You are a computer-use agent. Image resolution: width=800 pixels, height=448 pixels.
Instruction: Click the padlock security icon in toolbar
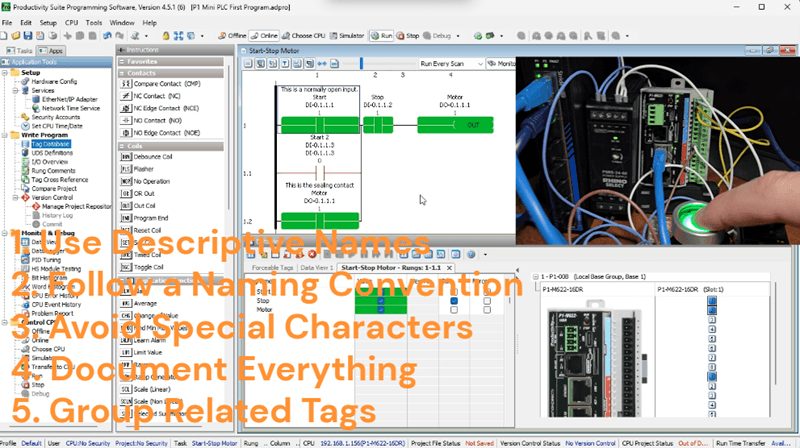pyautogui.click(x=166, y=36)
